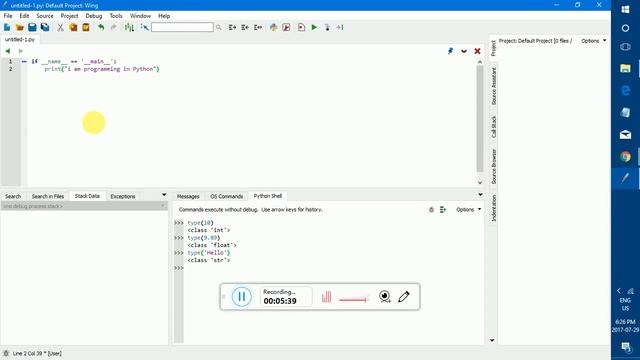
Task: Open the vertical Source Assistant side tab
Action: (493, 86)
